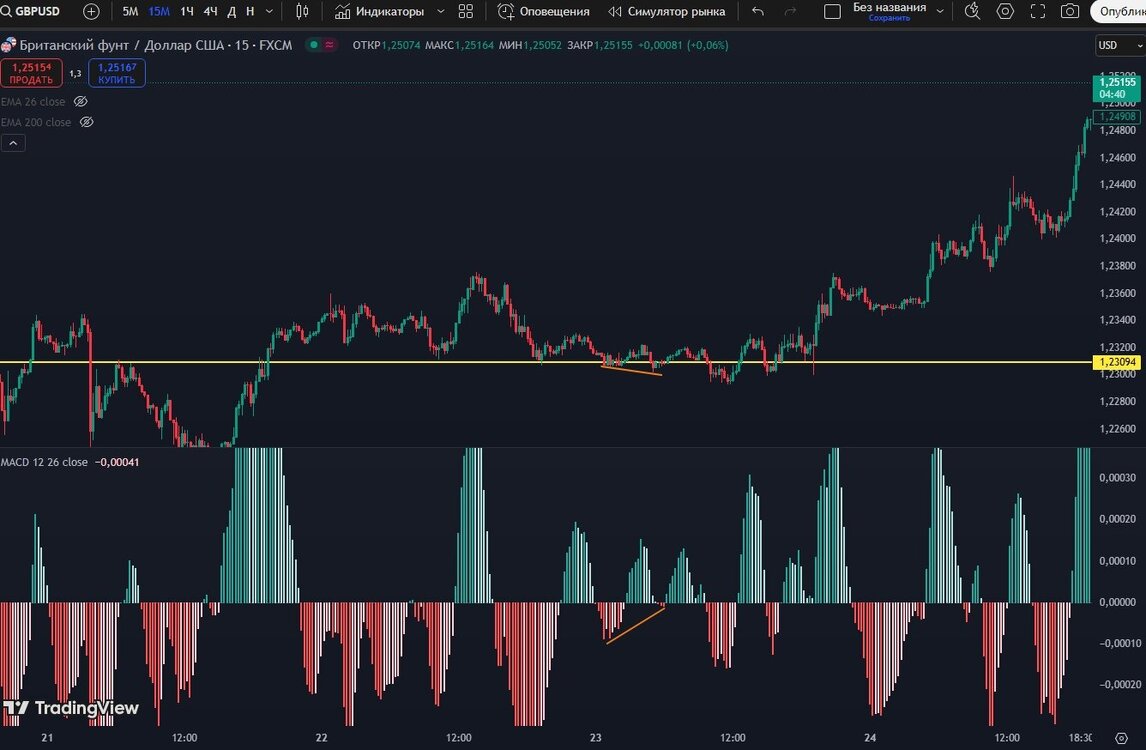Start Симулятор рынка replay mode
The height and width of the screenshot is (750, 1146).
(667, 12)
